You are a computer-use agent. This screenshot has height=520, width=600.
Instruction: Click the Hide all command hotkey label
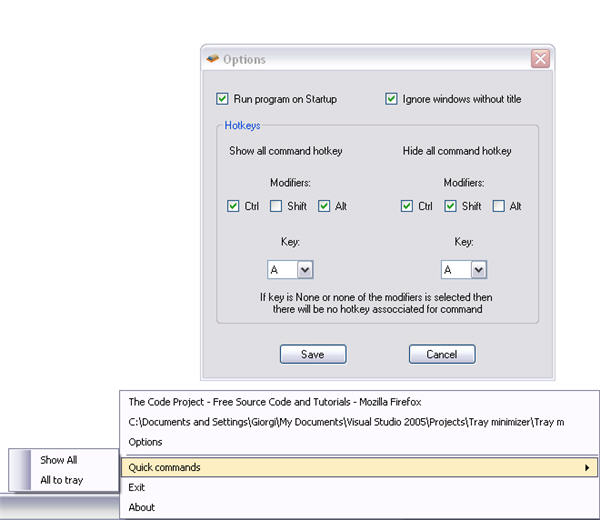point(457,151)
